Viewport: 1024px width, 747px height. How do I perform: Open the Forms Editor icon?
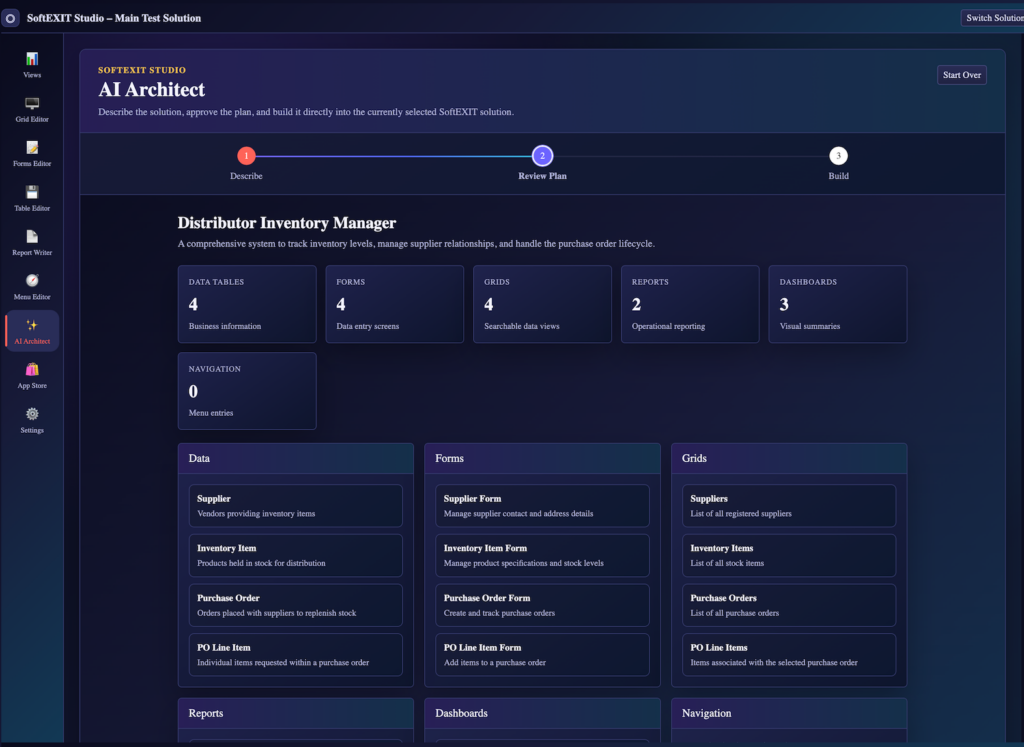(x=32, y=148)
